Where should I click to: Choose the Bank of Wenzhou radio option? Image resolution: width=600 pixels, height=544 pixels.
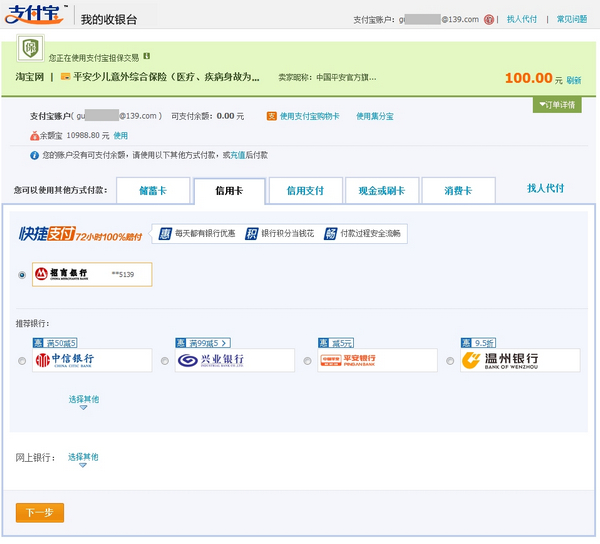450,361
